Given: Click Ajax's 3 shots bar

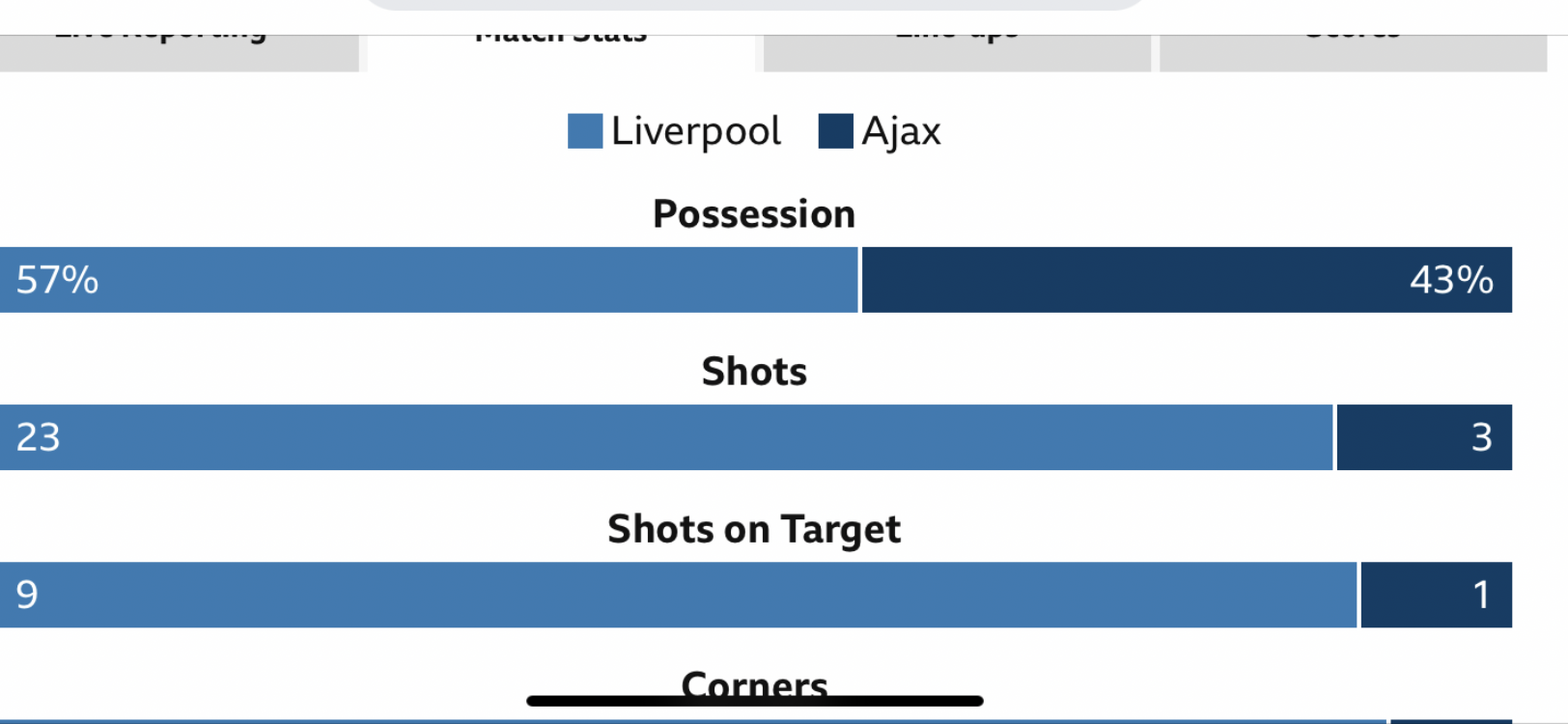Looking at the screenshot, I should click(x=1424, y=437).
